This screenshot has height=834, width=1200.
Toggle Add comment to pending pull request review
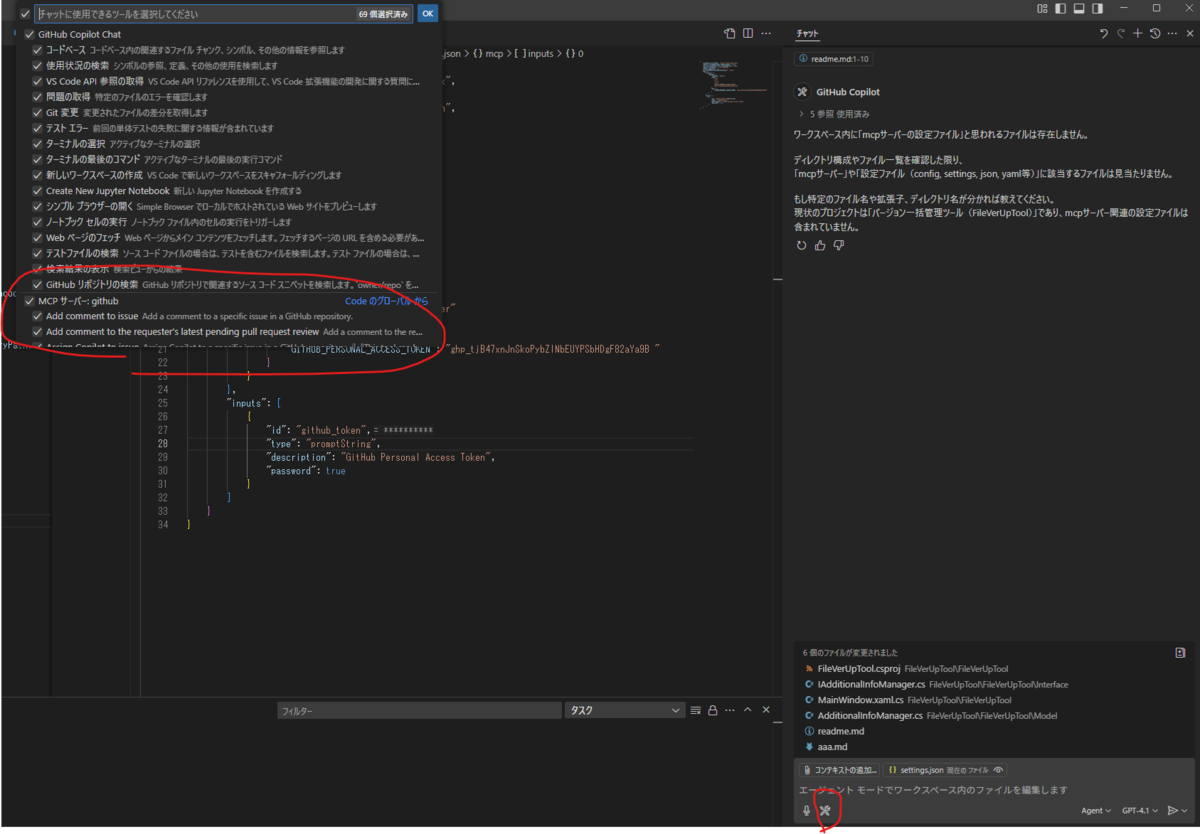(37, 331)
